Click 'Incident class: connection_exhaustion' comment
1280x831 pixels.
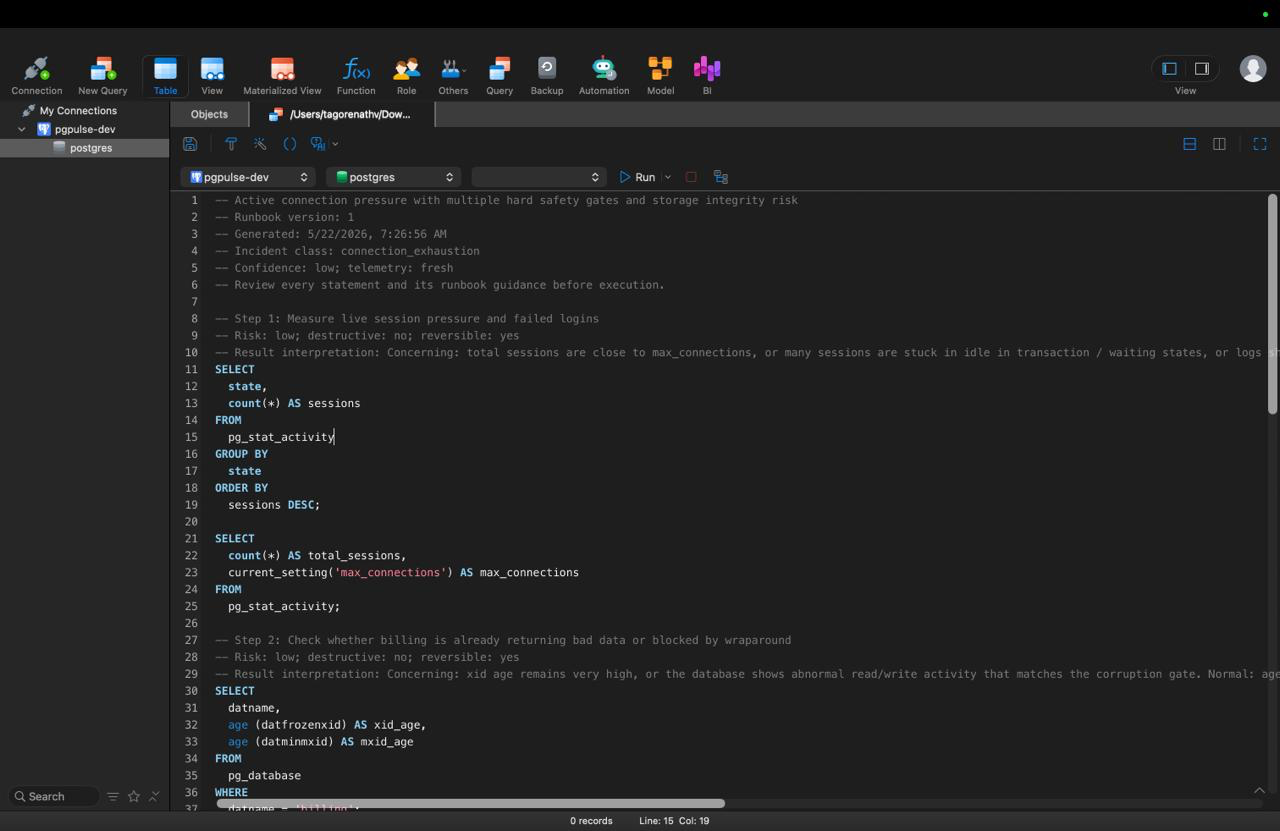(347, 251)
